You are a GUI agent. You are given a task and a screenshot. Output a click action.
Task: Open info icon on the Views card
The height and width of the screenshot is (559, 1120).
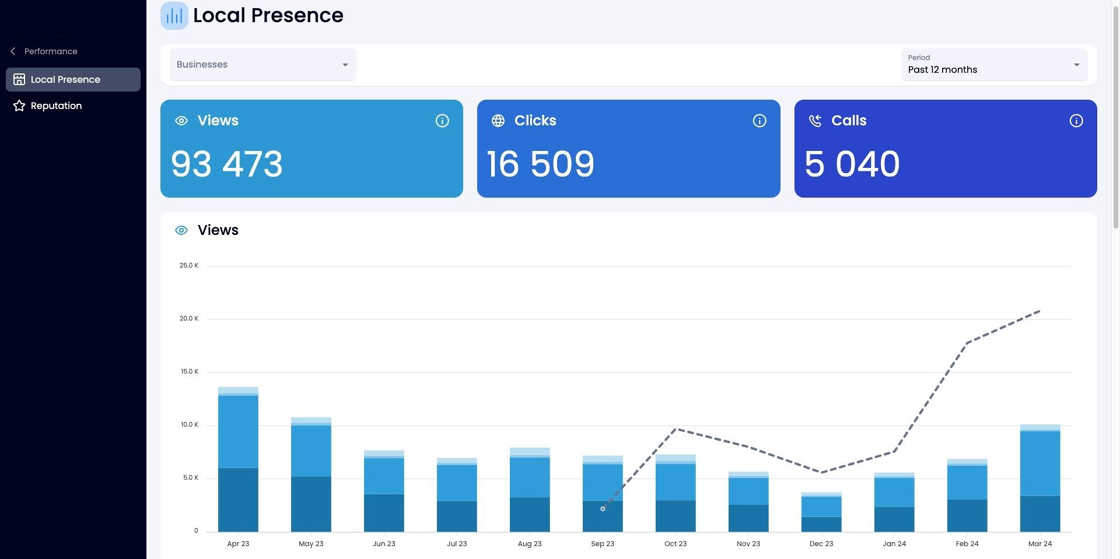(442, 121)
